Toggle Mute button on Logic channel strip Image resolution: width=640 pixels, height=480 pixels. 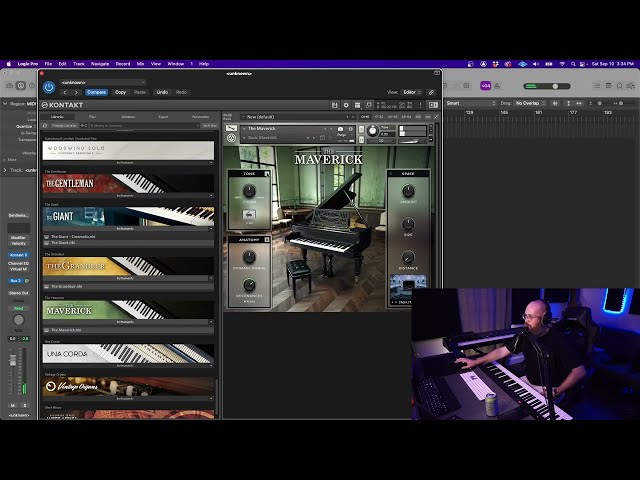click(x=13, y=405)
